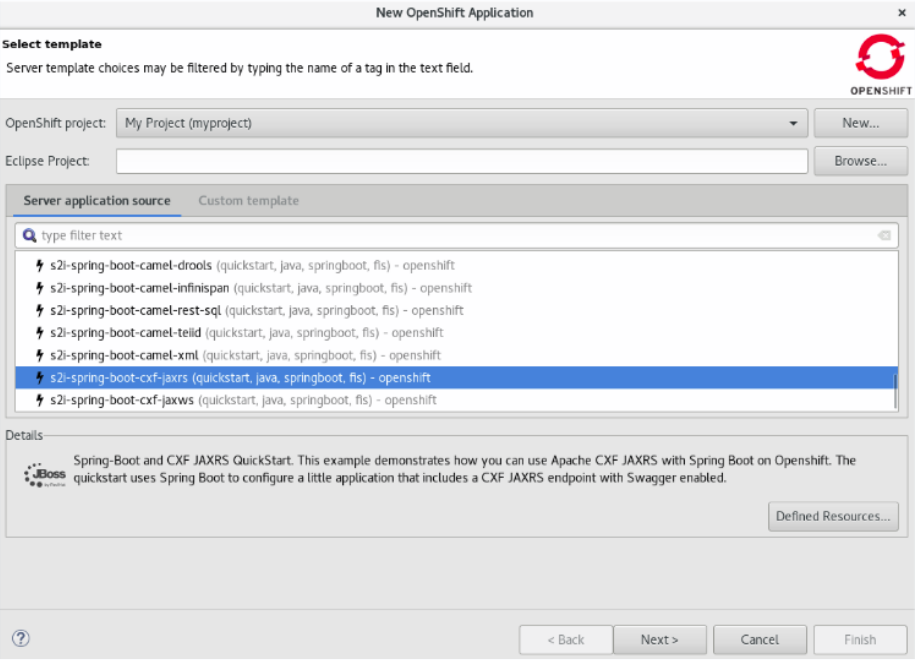Select the s2i-spring-boot-camel-xml template
The image size is (915, 660).
pyautogui.click(x=456, y=355)
